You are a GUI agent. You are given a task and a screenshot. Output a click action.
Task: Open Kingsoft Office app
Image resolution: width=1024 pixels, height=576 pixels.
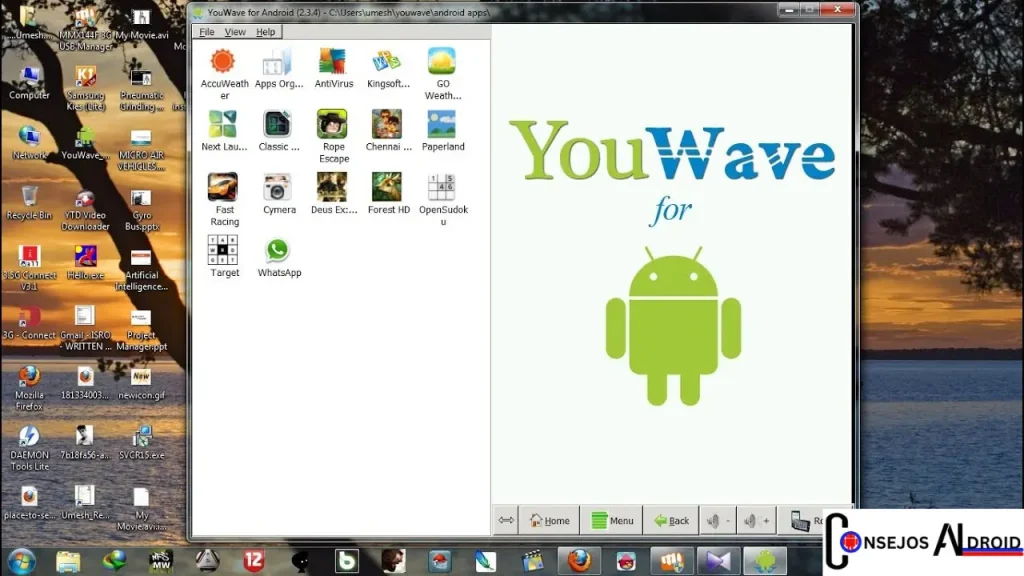click(x=387, y=61)
